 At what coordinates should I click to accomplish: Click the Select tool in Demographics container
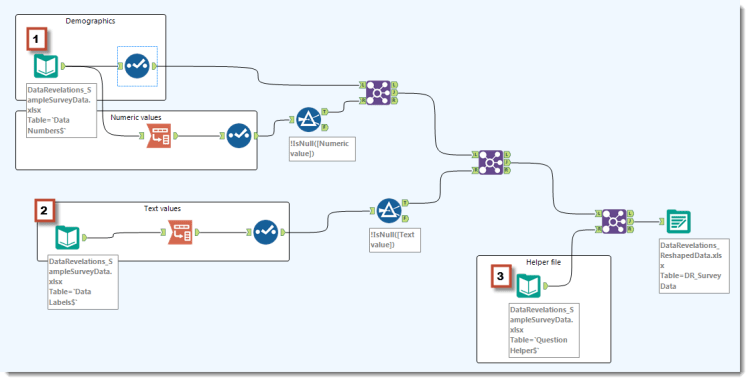click(x=137, y=66)
